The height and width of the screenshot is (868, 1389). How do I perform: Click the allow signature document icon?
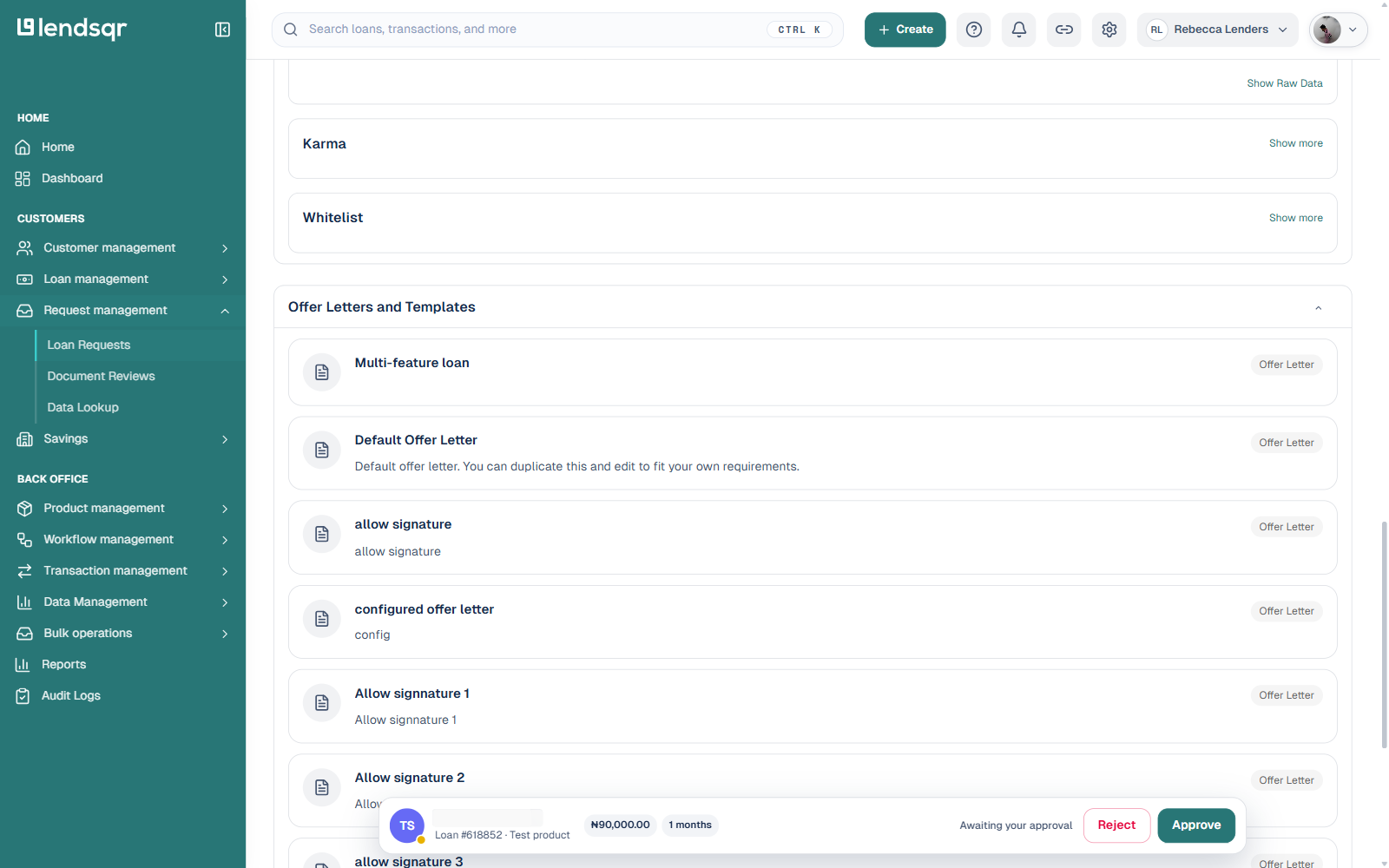tap(322, 534)
